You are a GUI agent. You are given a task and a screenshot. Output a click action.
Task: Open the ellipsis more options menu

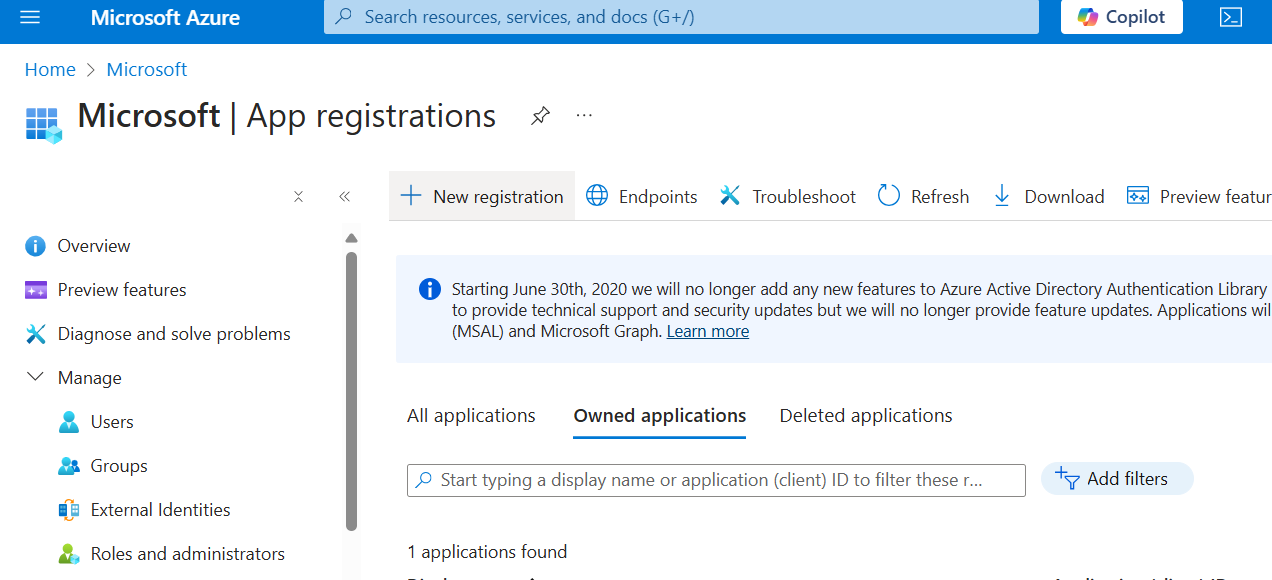point(585,116)
